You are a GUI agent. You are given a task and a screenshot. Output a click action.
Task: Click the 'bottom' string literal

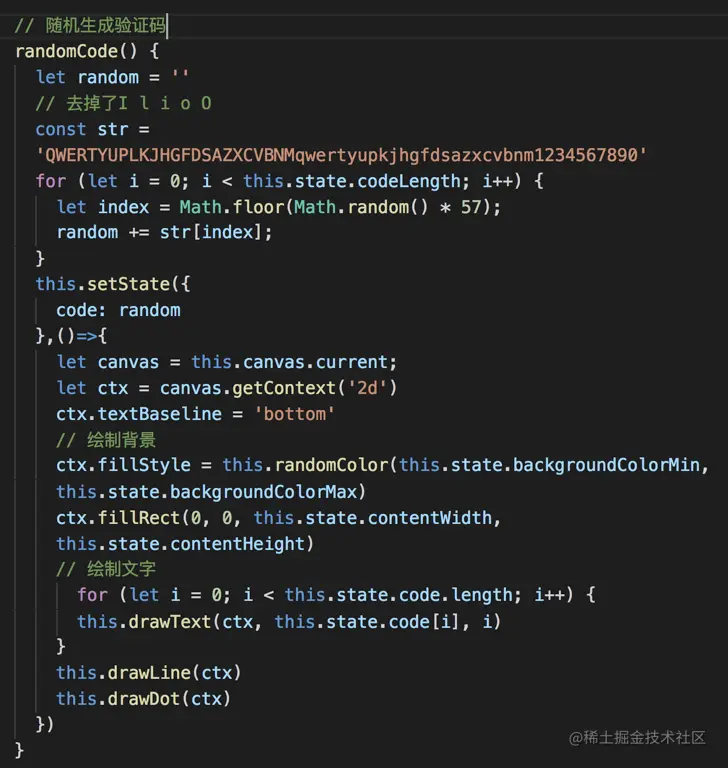pyautogui.click(x=294, y=414)
